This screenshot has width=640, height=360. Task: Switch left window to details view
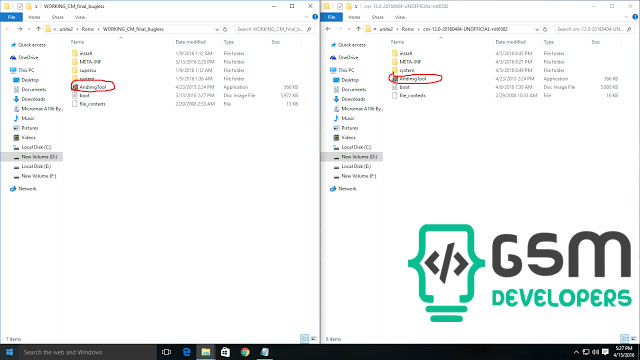[304, 338]
